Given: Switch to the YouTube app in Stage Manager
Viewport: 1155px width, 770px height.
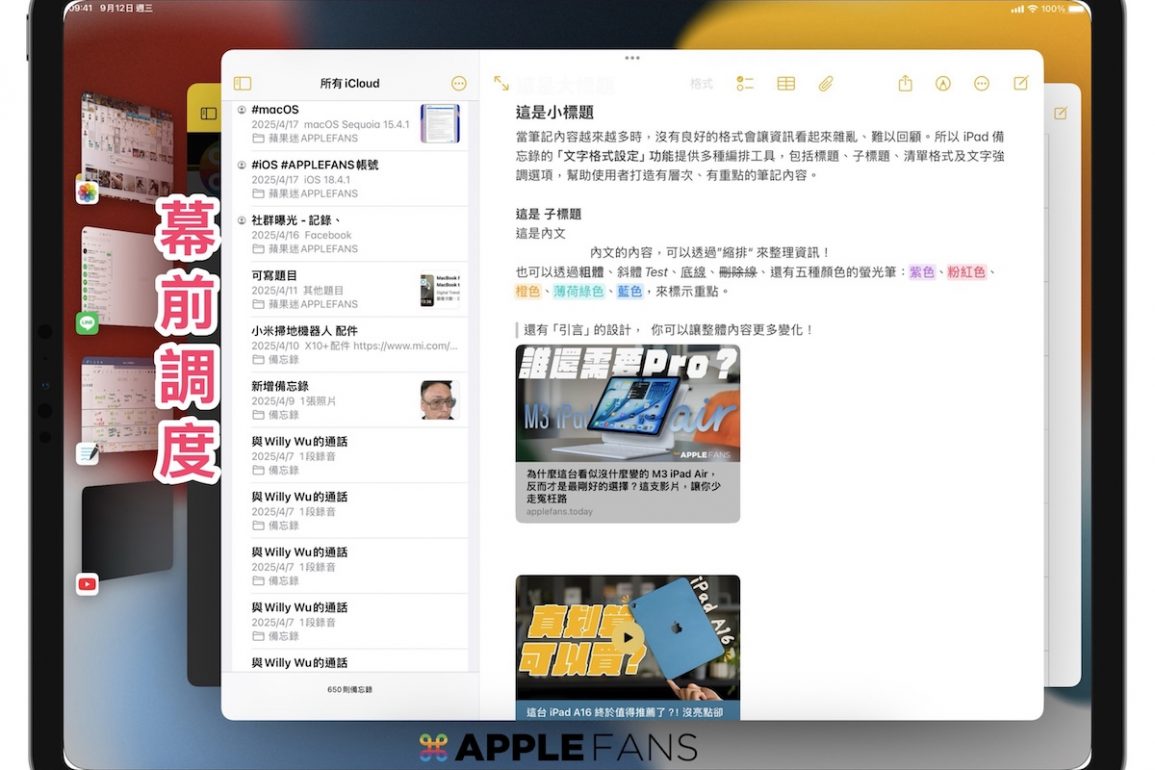Looking at the screenshot, I should 88,584.
